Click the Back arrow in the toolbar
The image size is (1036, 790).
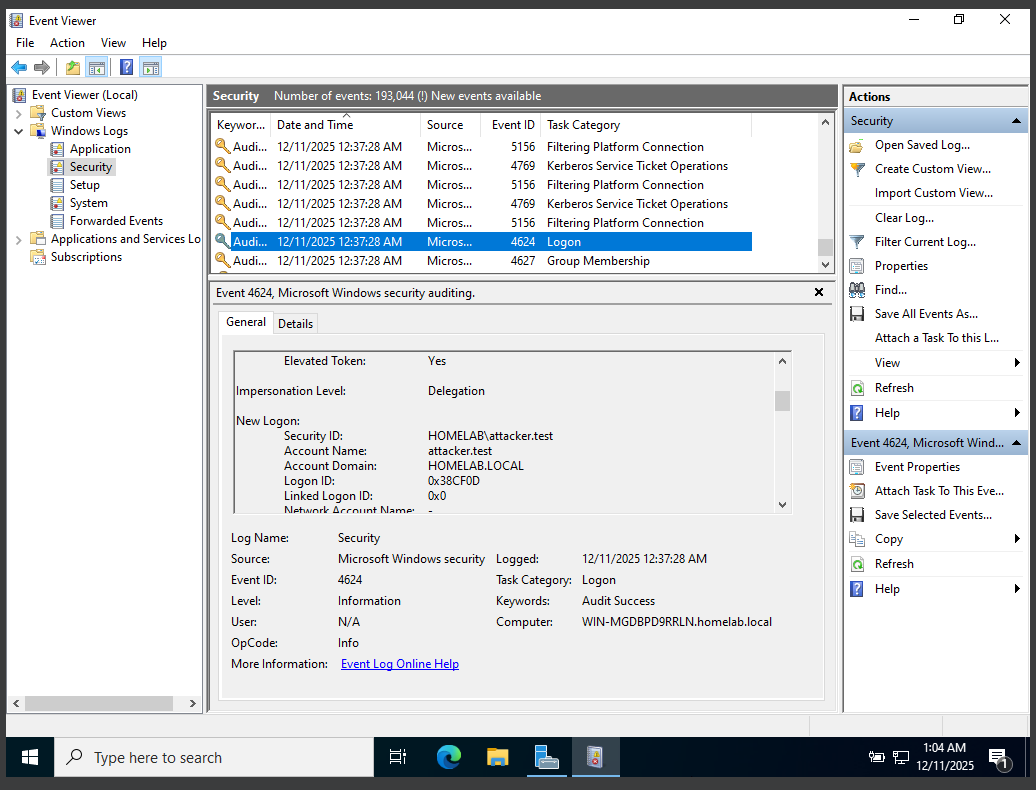tap(19, 68)
